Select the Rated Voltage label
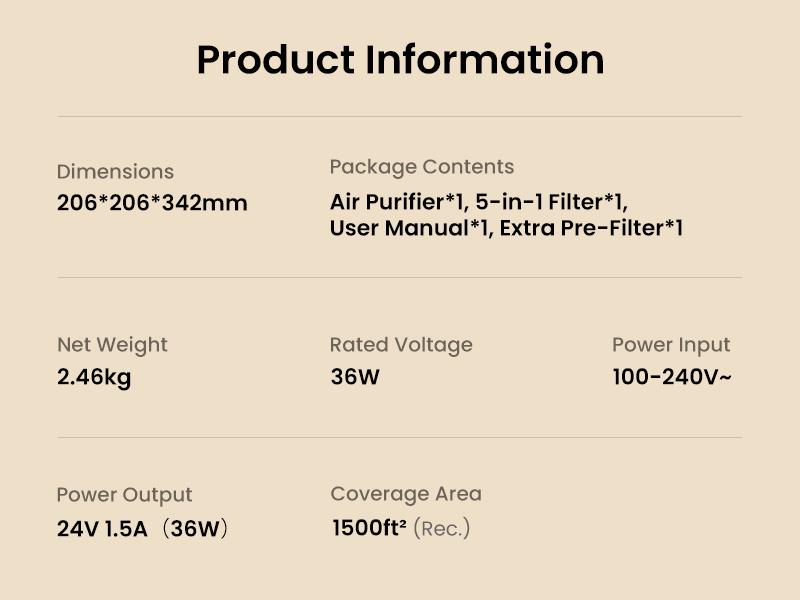This screenshot has width=800, height=600. click(x=401, y=345)
